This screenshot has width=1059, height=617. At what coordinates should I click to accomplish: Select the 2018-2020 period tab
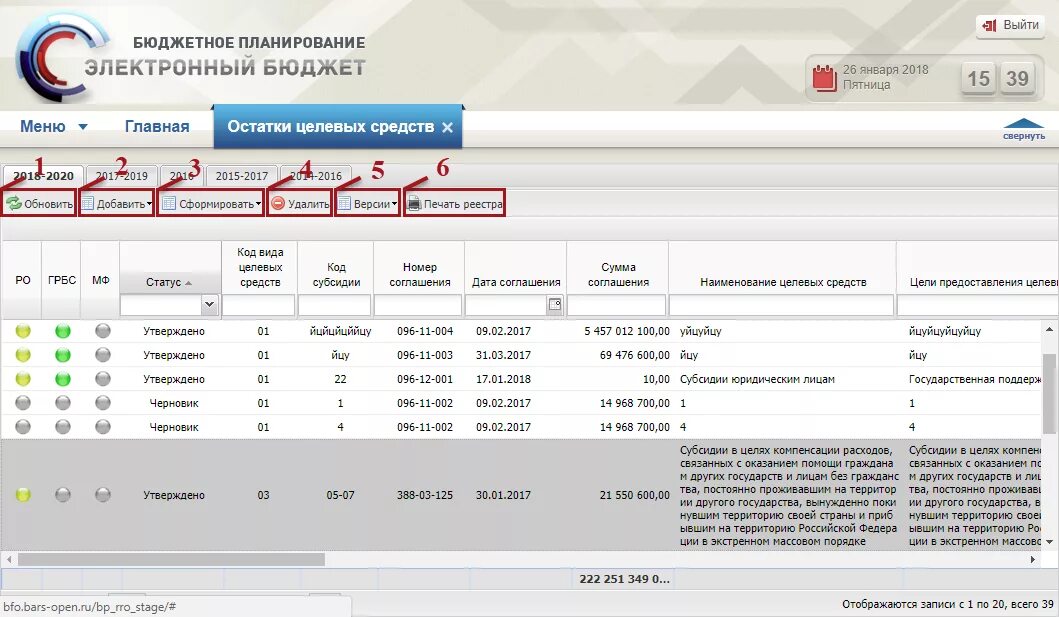coord(43,176)
